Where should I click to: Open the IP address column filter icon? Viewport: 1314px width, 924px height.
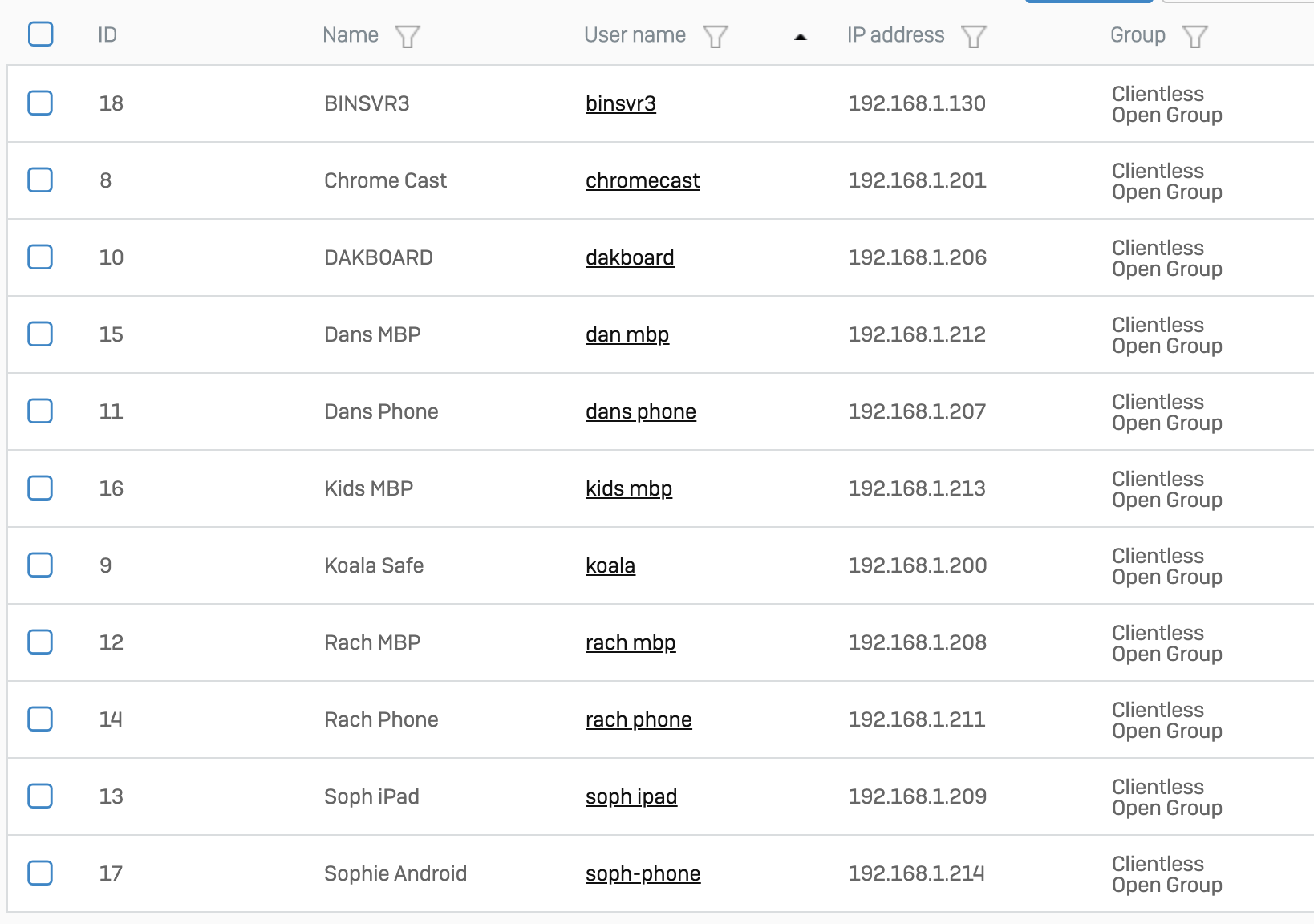tap(973, 36)
